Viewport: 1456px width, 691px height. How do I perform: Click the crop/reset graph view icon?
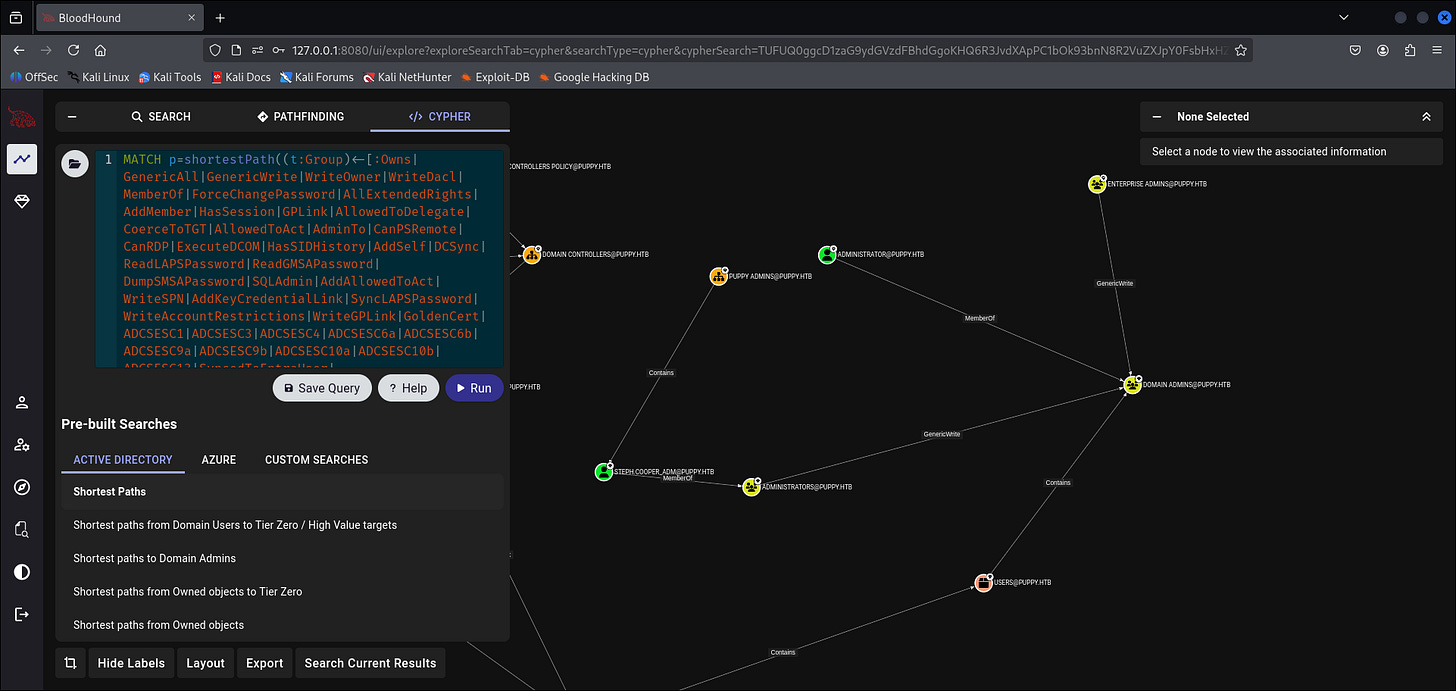pos(70,663)
